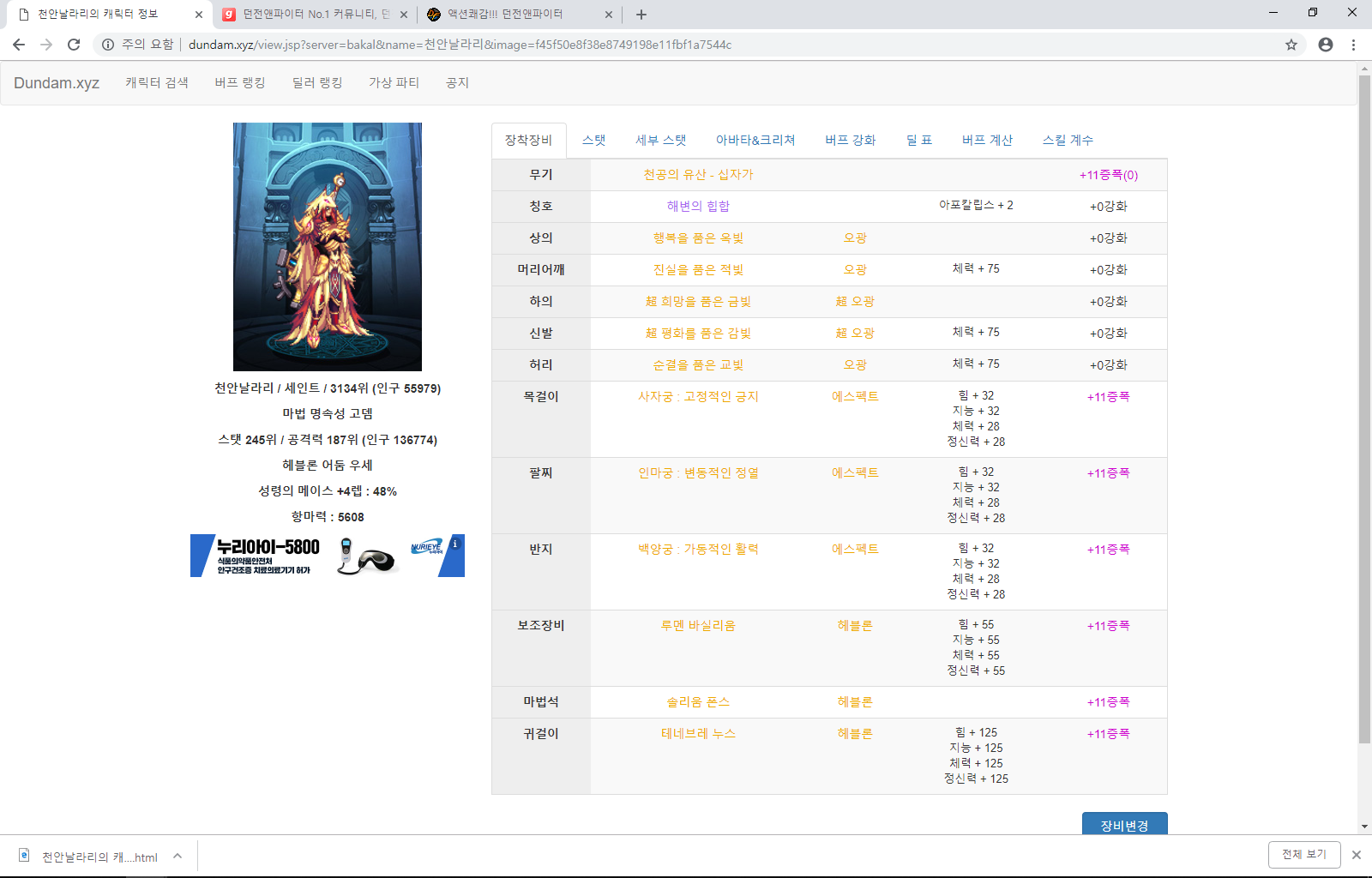
Task: Open the Chrome profile account icon
Action: pyautogui.click(x=1326, y=45)
